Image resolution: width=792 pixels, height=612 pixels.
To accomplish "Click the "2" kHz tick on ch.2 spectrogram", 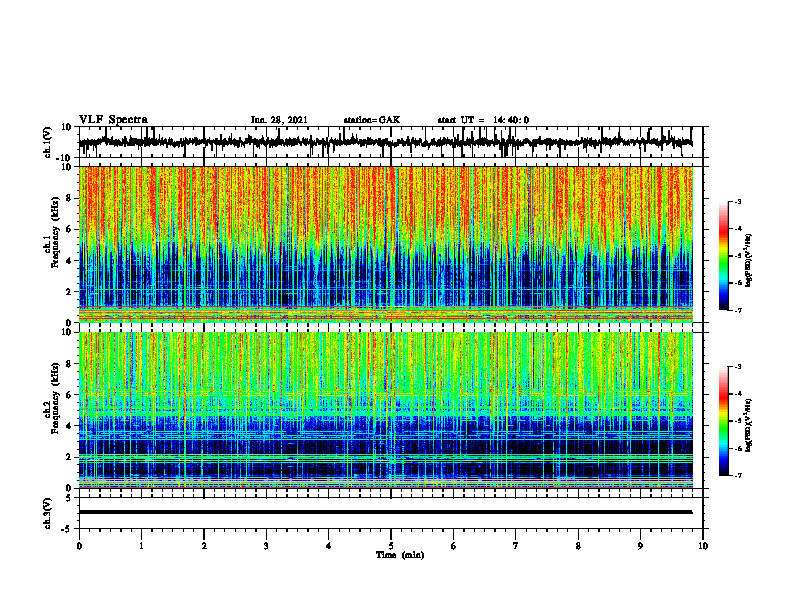I will click(x=70, y=457).
